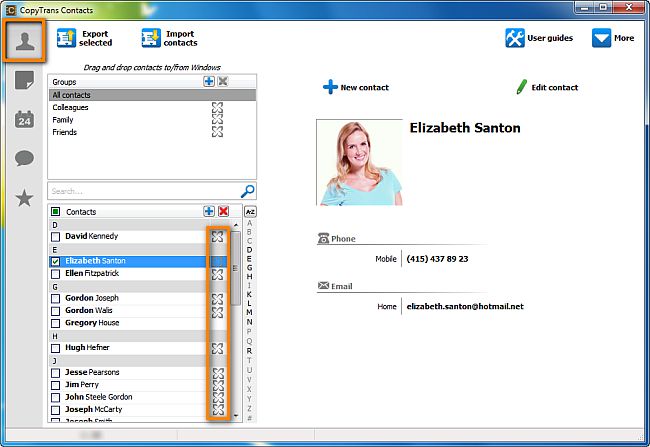This screenshot has width=650, height=447.
Task: Toggle the AZ sort button
Action: click(250, 212)
